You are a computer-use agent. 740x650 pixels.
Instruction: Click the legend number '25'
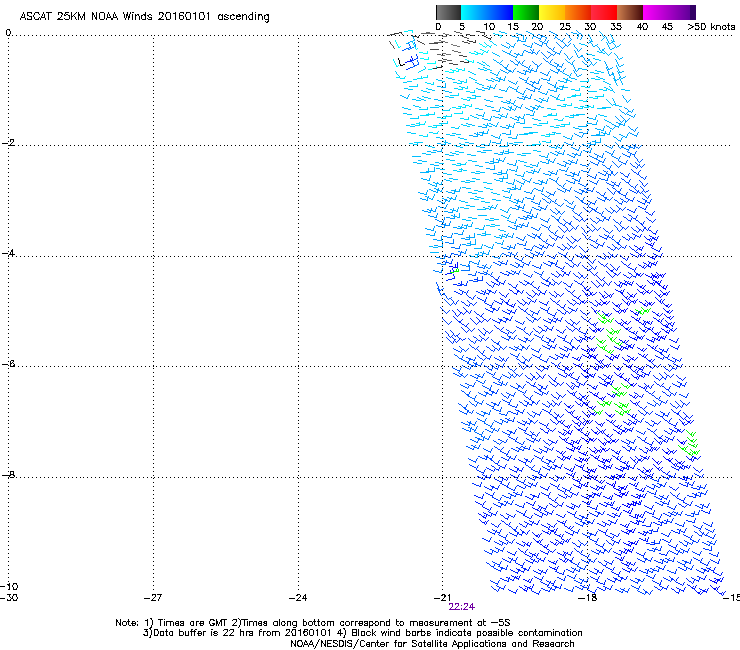pos(565,27)
